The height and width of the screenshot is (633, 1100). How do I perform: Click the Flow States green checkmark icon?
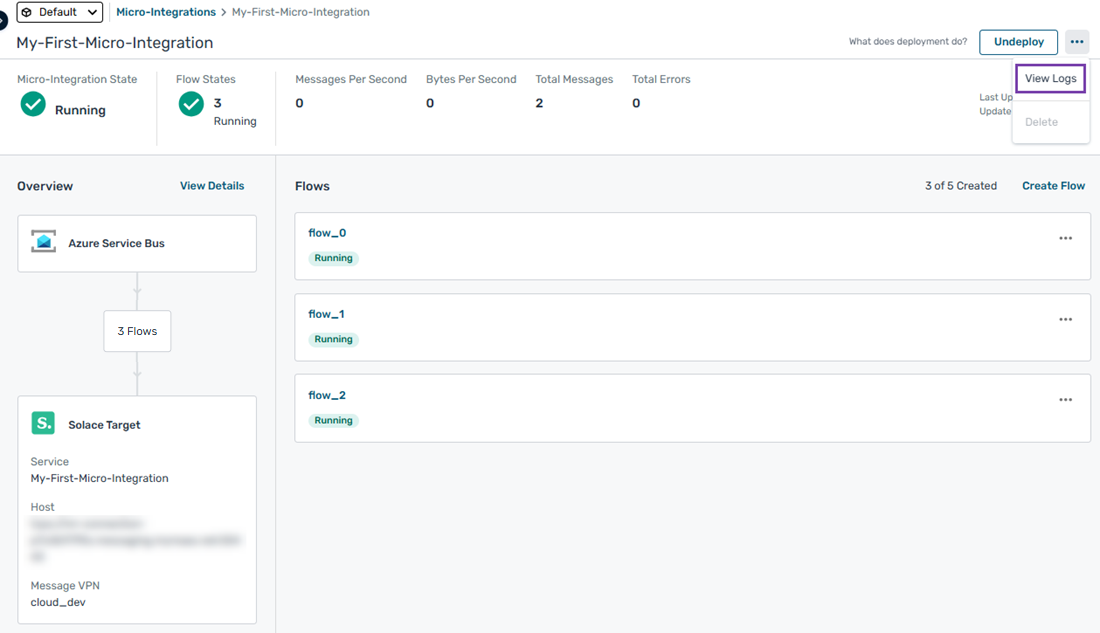click(191, 104)
